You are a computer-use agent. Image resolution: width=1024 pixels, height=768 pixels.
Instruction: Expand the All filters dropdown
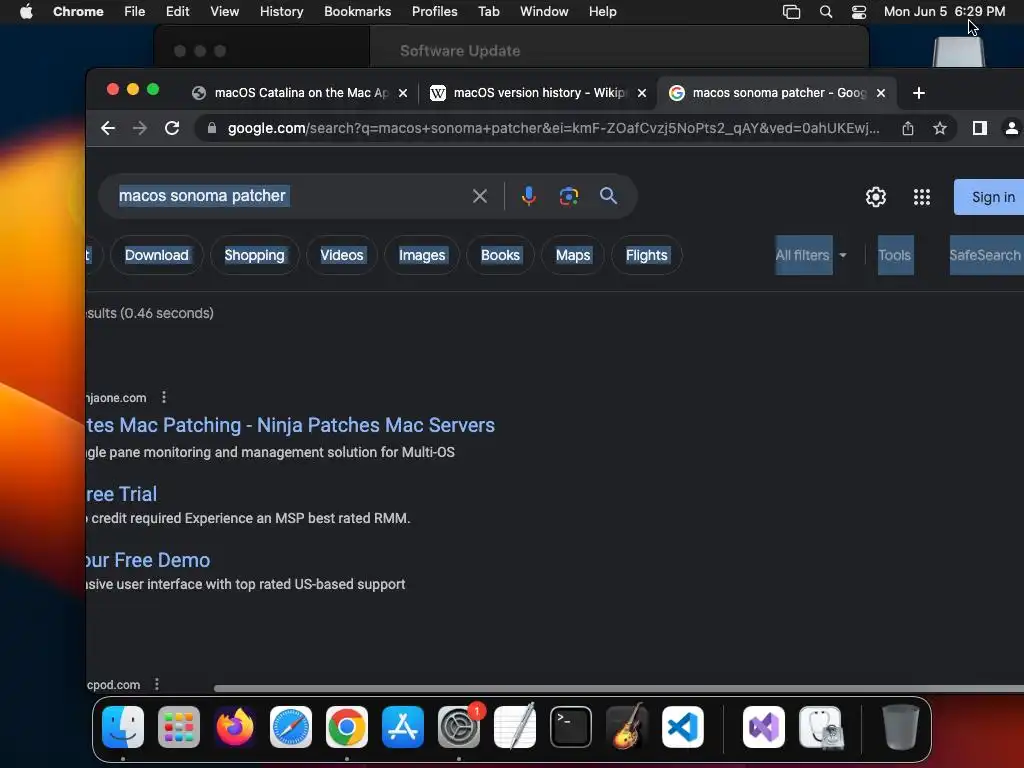(x=810, y=255)
